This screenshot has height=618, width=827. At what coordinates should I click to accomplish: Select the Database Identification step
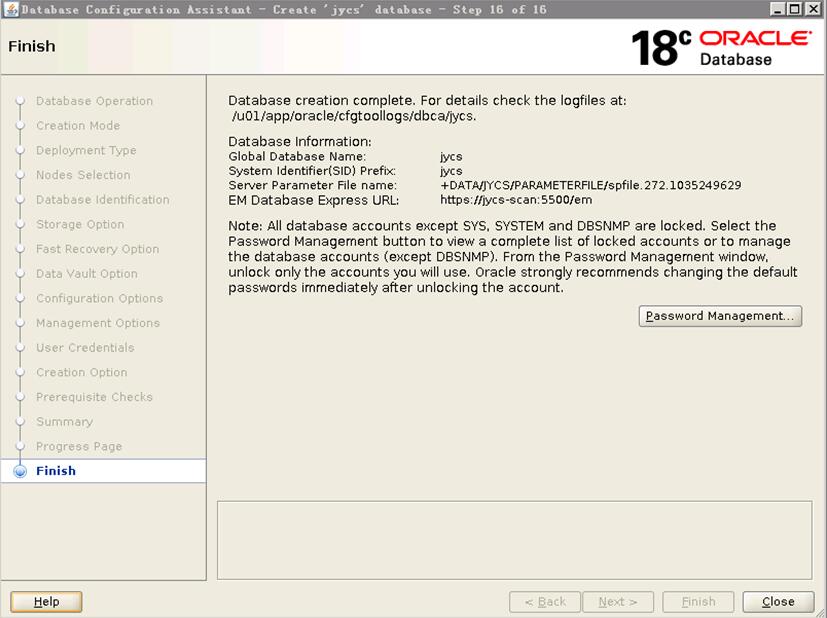(x=103, y=200)
